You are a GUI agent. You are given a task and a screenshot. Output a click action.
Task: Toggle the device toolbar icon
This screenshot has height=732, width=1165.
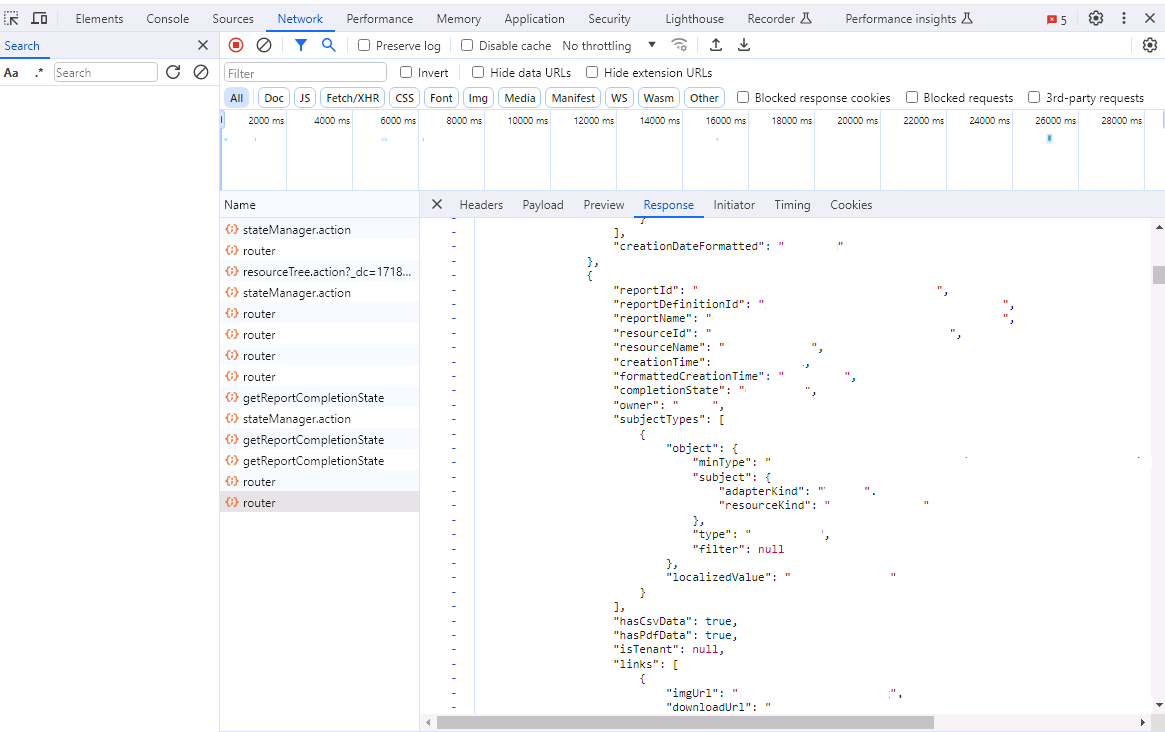point(39,19)
